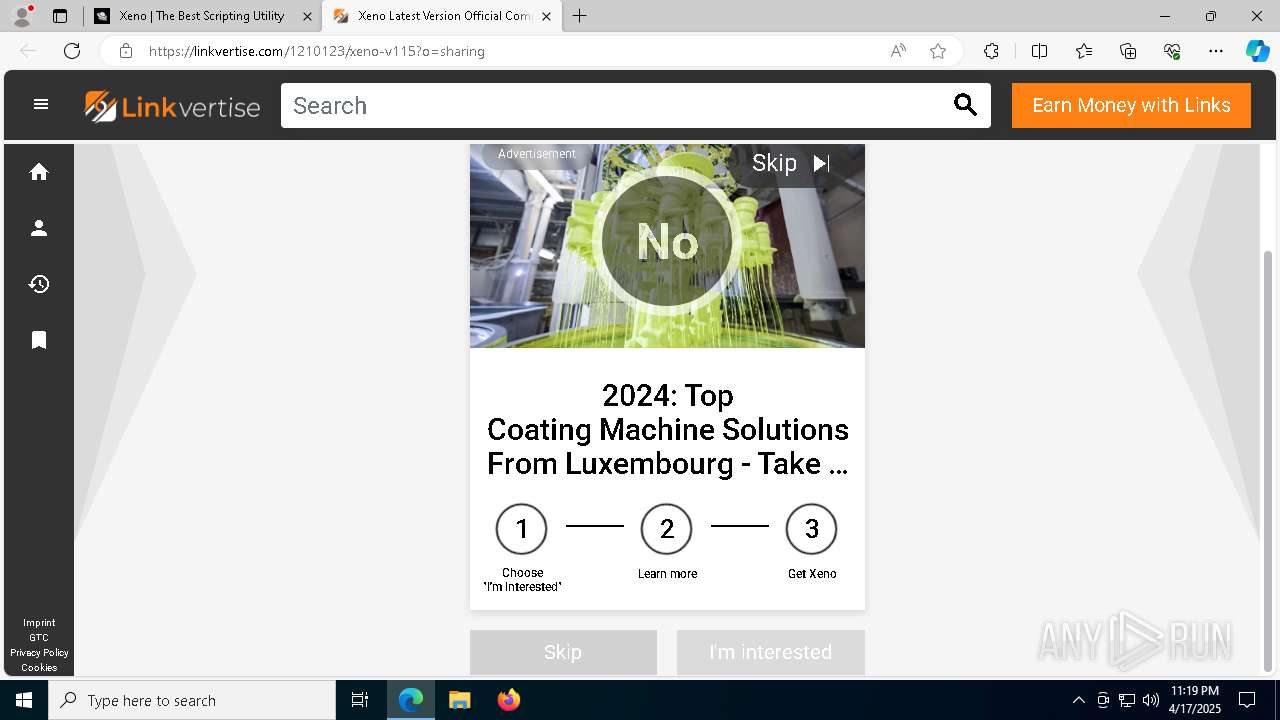Open the network icon in tray
The image size is (1280, 720).
(1127, 700)
